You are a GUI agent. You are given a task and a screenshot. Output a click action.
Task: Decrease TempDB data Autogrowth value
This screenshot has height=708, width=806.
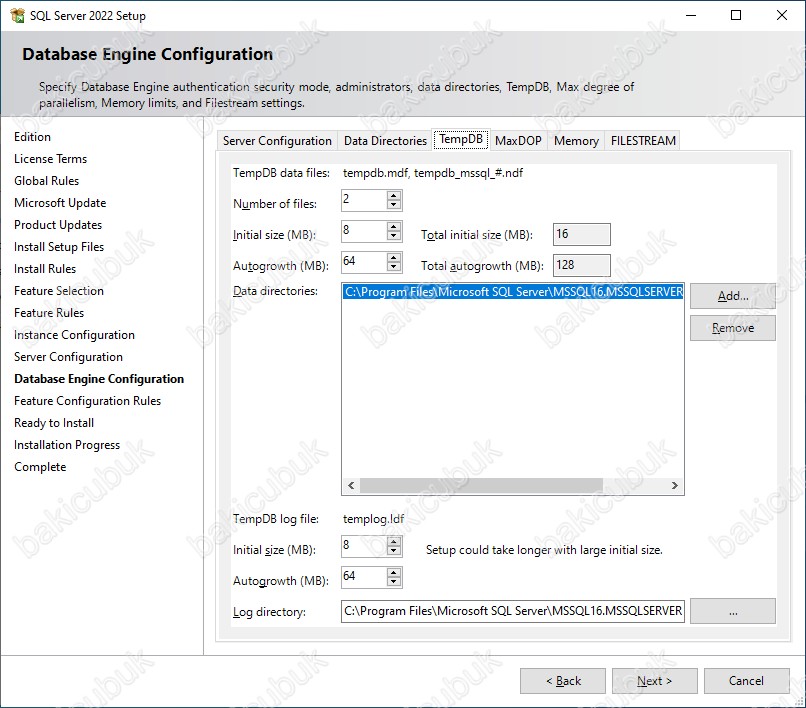click(x=394, y=267)
